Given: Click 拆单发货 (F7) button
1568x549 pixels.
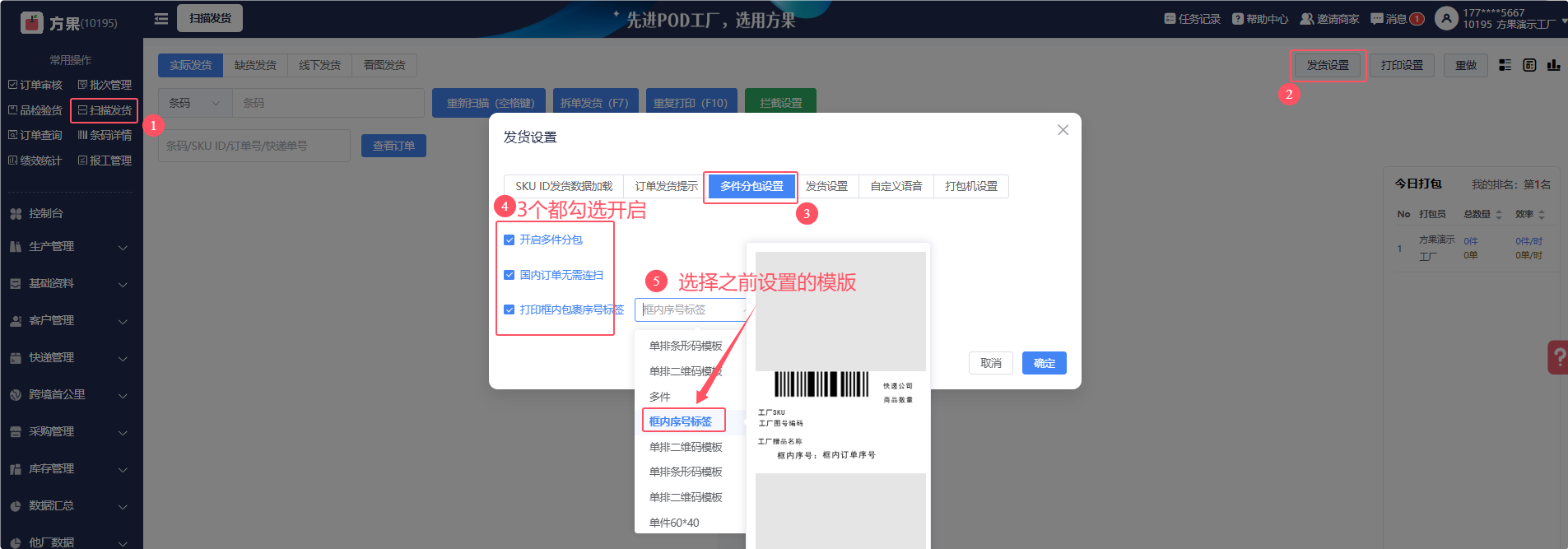Looking at the screenshot, I should (x=594, y=103).
